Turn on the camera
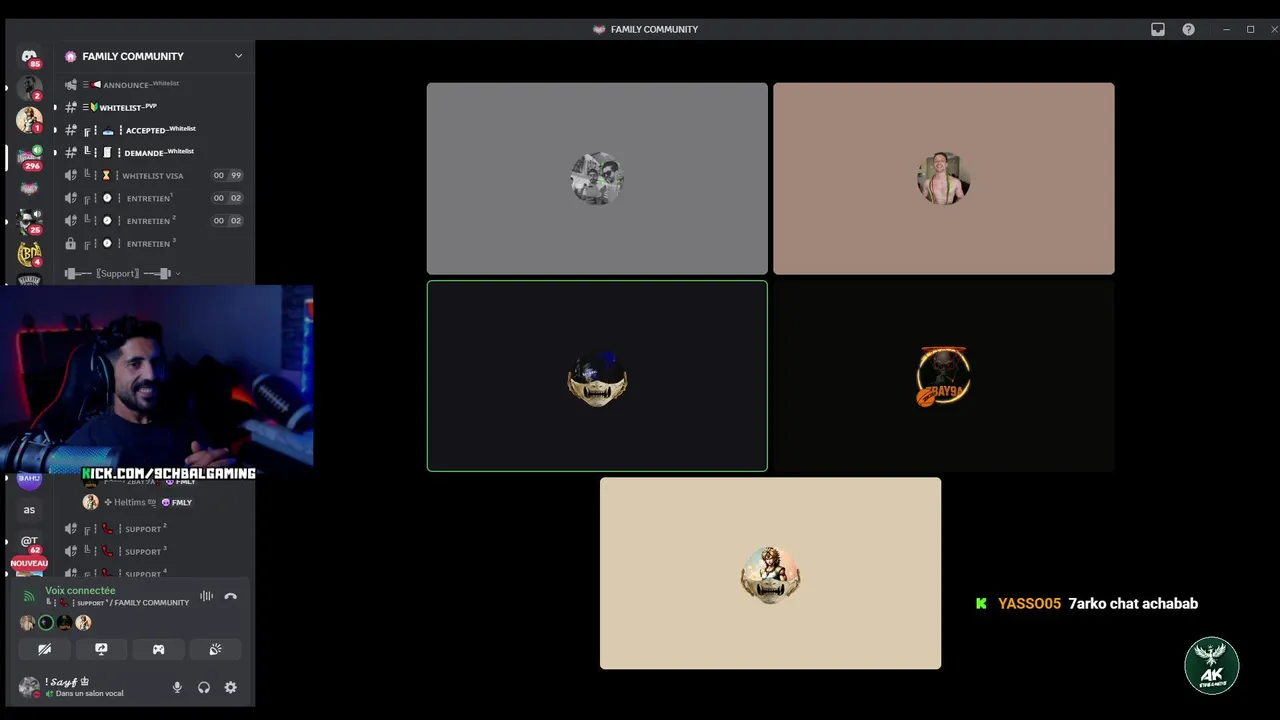This screenshot has height=720, width=1280. 44,649
